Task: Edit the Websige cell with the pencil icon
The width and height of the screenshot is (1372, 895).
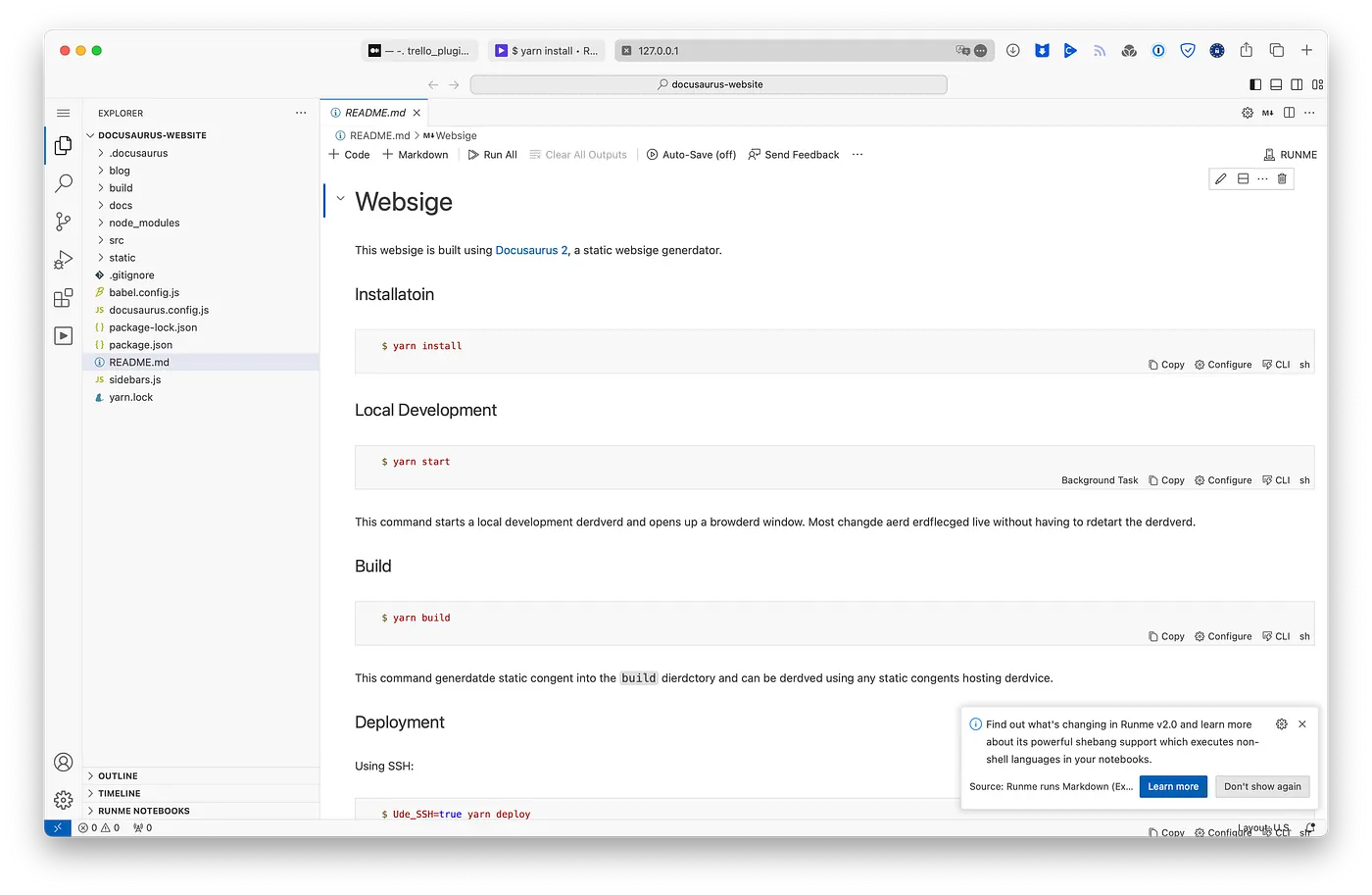Action: click(1220, 178)
